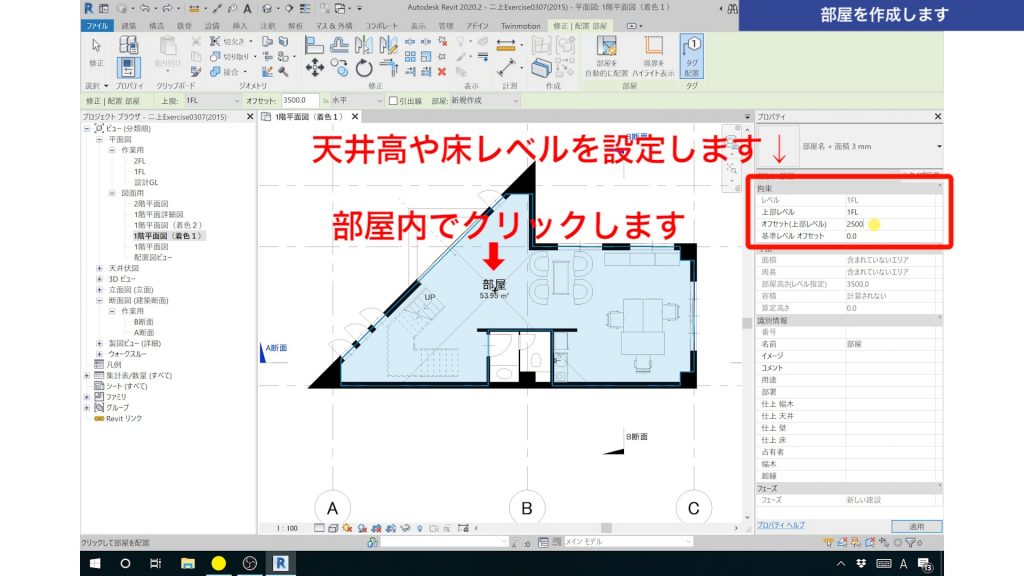This screenshot has width=1024, height=576.
Task: Click the 適用 button in Properties panel
Action: [x=917, y=525]
